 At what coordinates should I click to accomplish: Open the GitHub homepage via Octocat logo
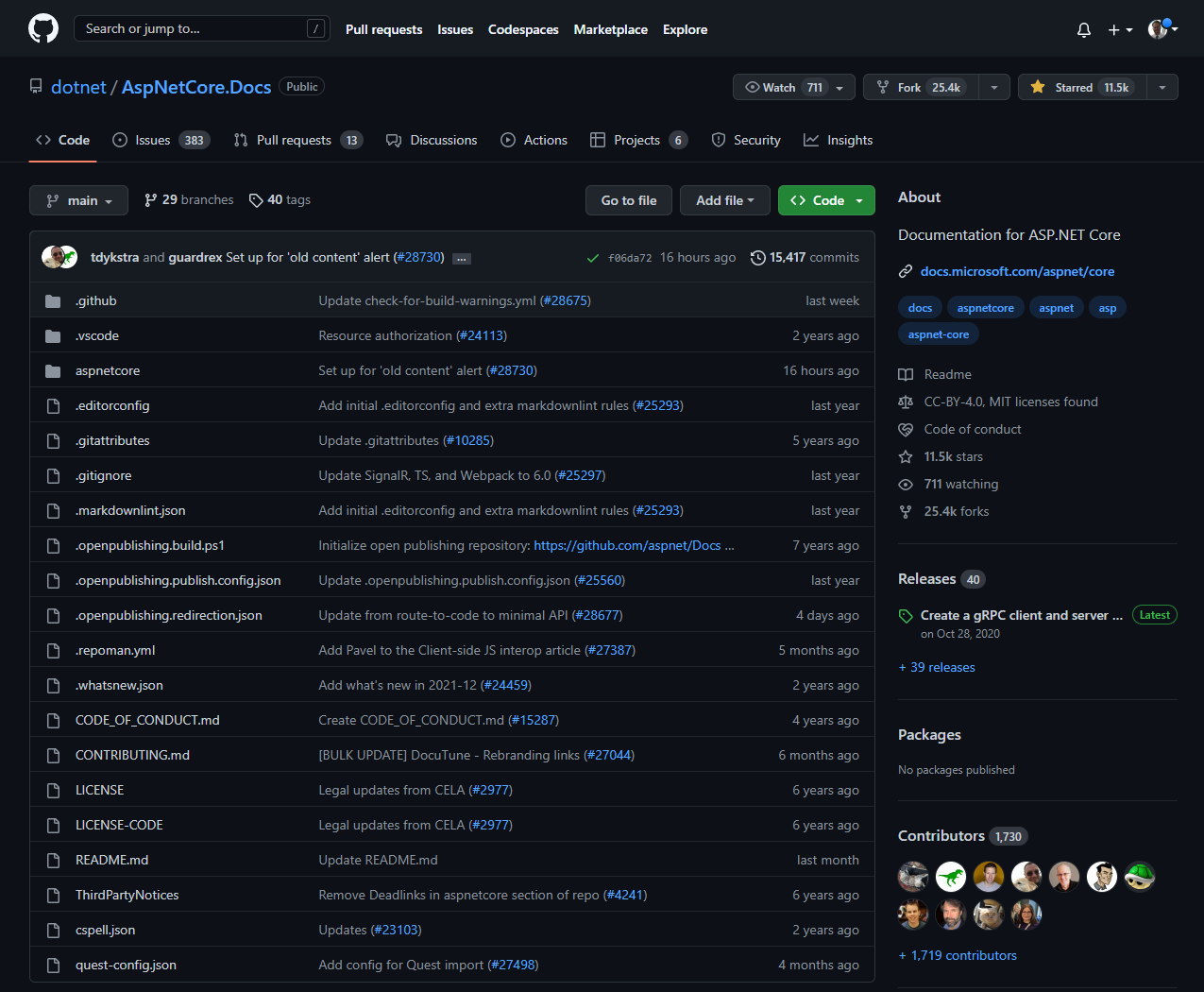pos(43,28)
